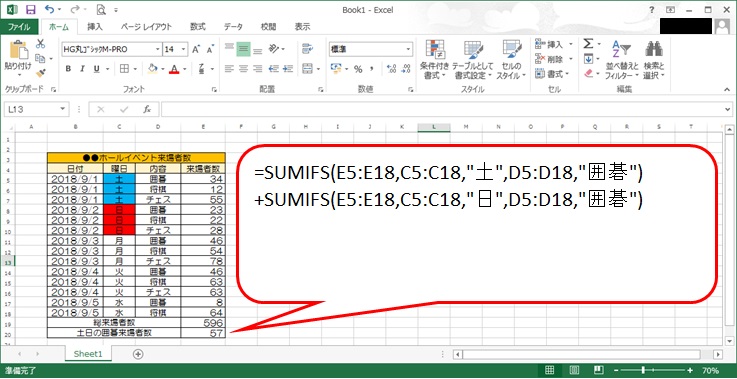Toggle the highlighted middle vertical alignment

243,48
